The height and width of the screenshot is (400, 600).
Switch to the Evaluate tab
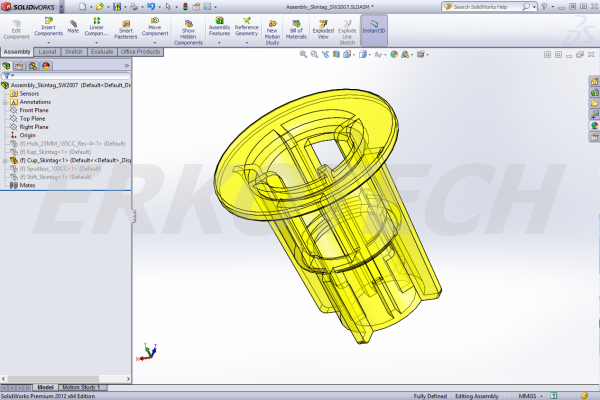click(x=101, y=51)
